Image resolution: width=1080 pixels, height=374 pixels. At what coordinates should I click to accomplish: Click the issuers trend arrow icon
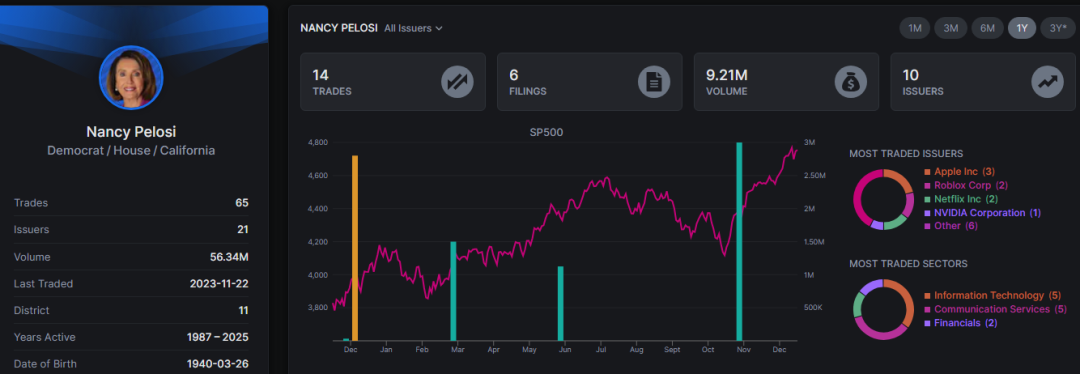[1048, 82]
